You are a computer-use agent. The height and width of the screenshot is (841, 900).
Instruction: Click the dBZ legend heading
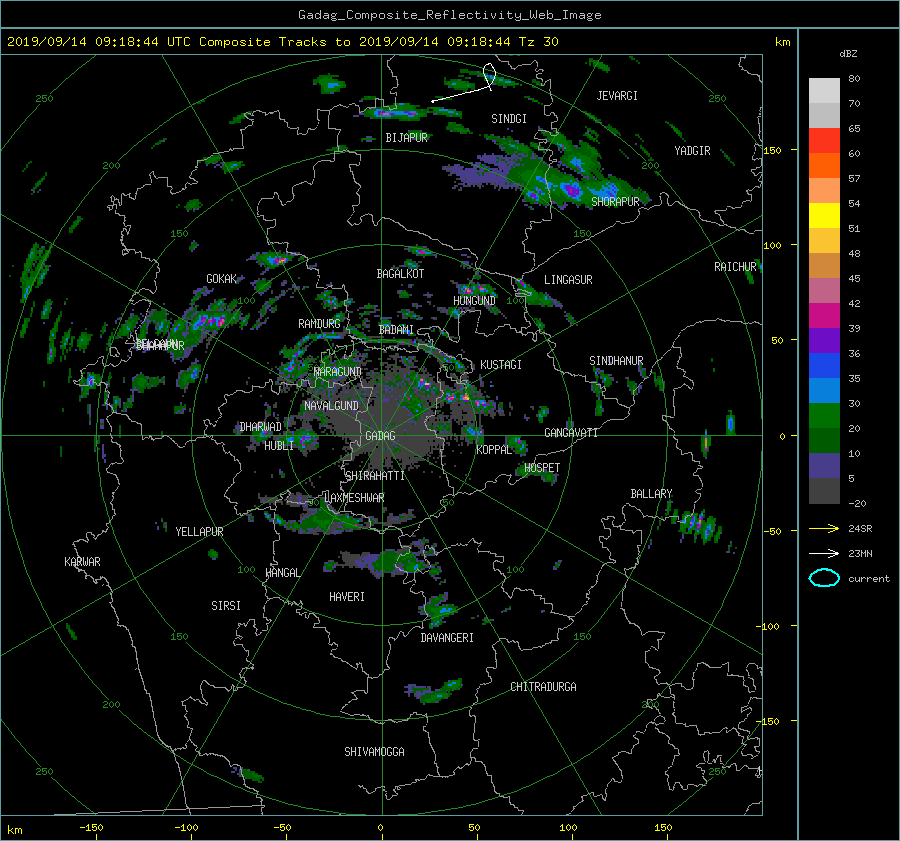(848, 54)
